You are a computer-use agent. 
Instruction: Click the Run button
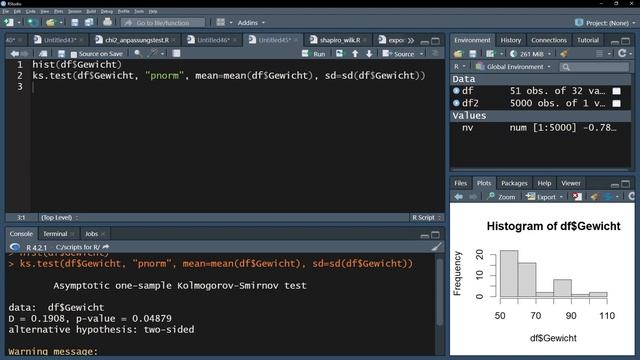(313, 53)
